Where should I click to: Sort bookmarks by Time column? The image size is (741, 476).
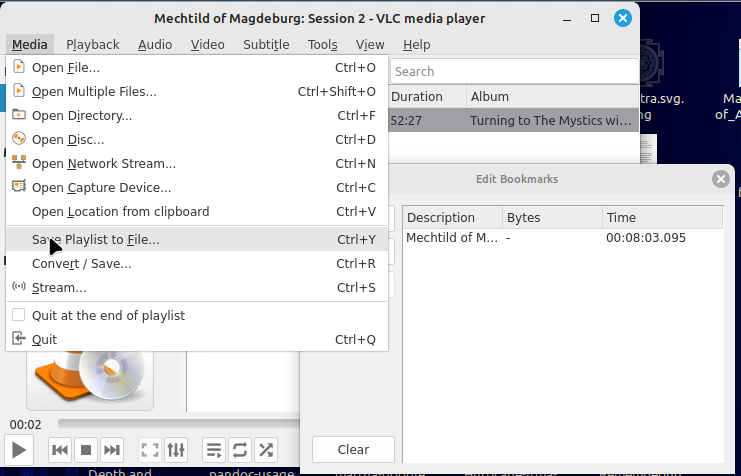coord(663,217)
